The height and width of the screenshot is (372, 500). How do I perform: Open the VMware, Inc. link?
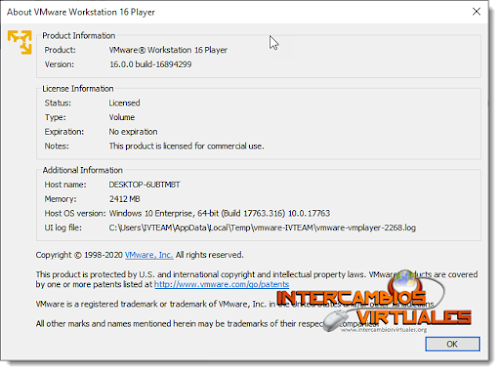[149, 255]
